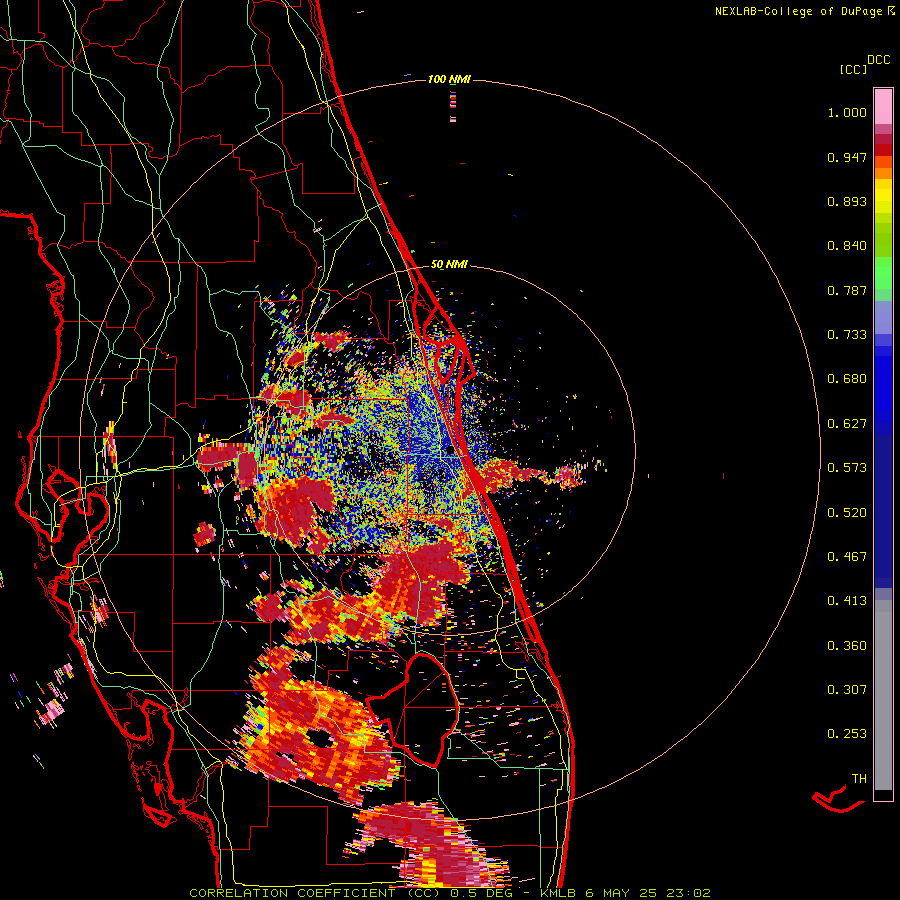Click the [CC] legend unit label

click(853, 69)
